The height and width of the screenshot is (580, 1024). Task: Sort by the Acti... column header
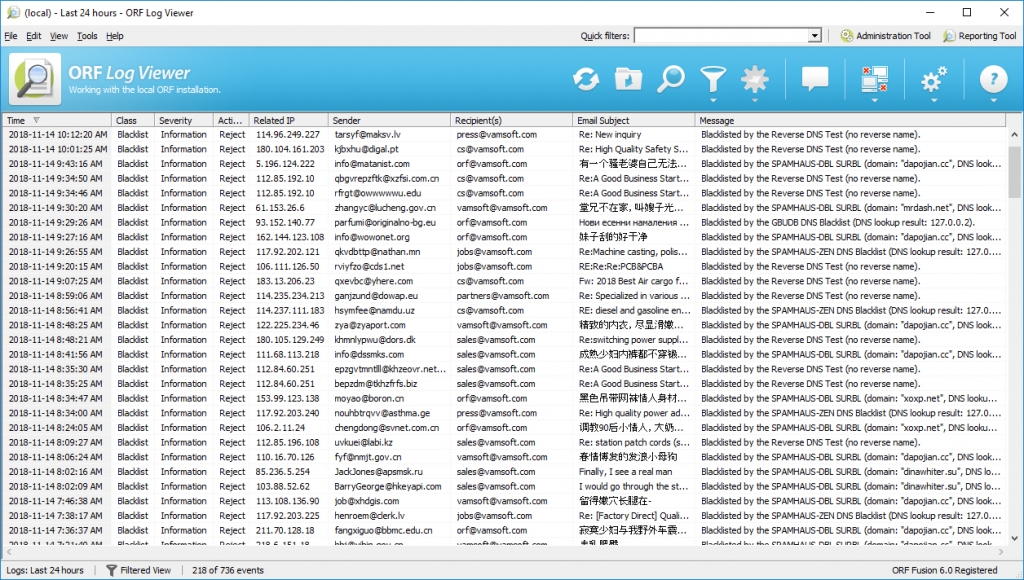click(x=231, y=120)
